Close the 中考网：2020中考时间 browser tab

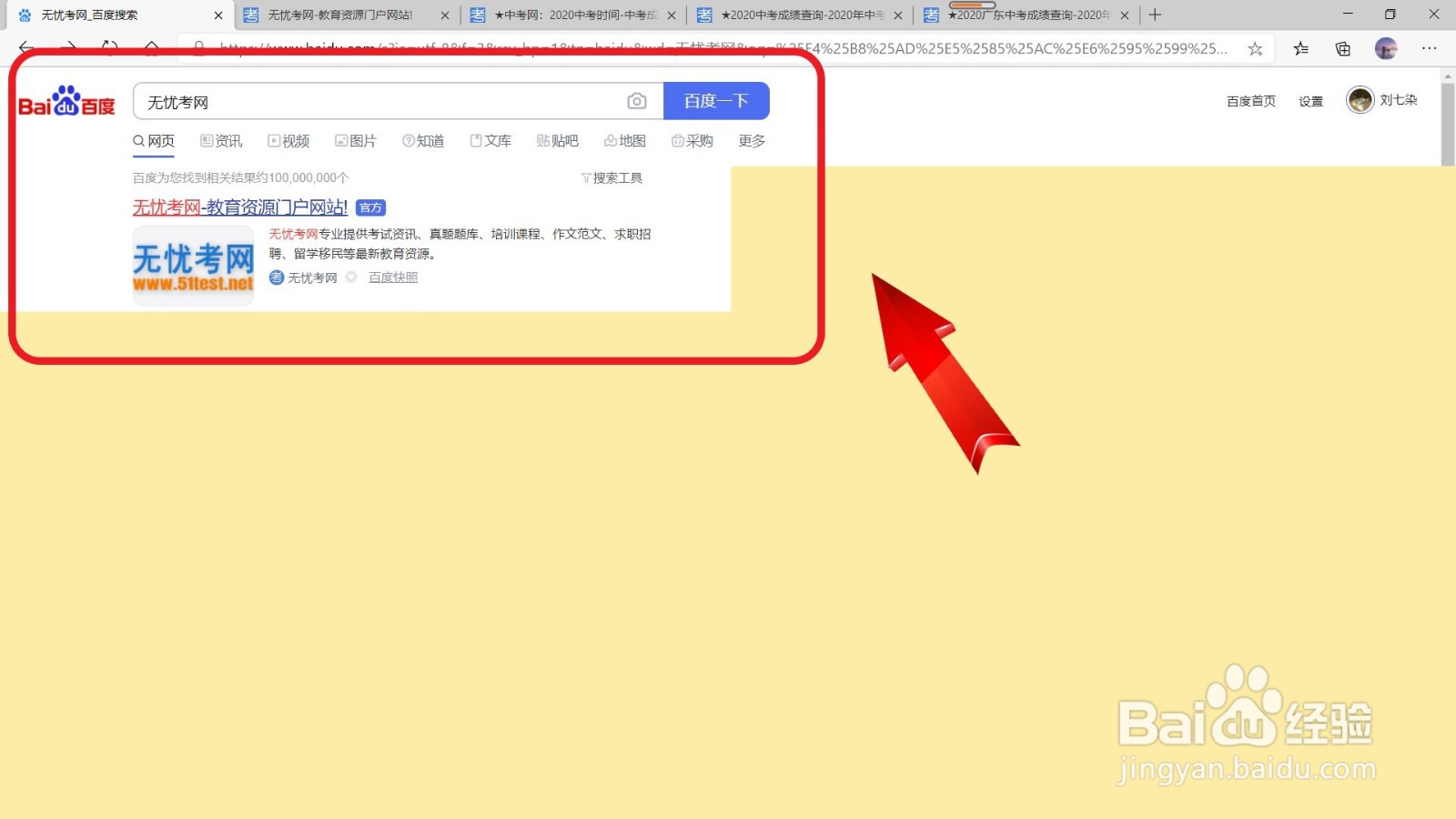672,15
